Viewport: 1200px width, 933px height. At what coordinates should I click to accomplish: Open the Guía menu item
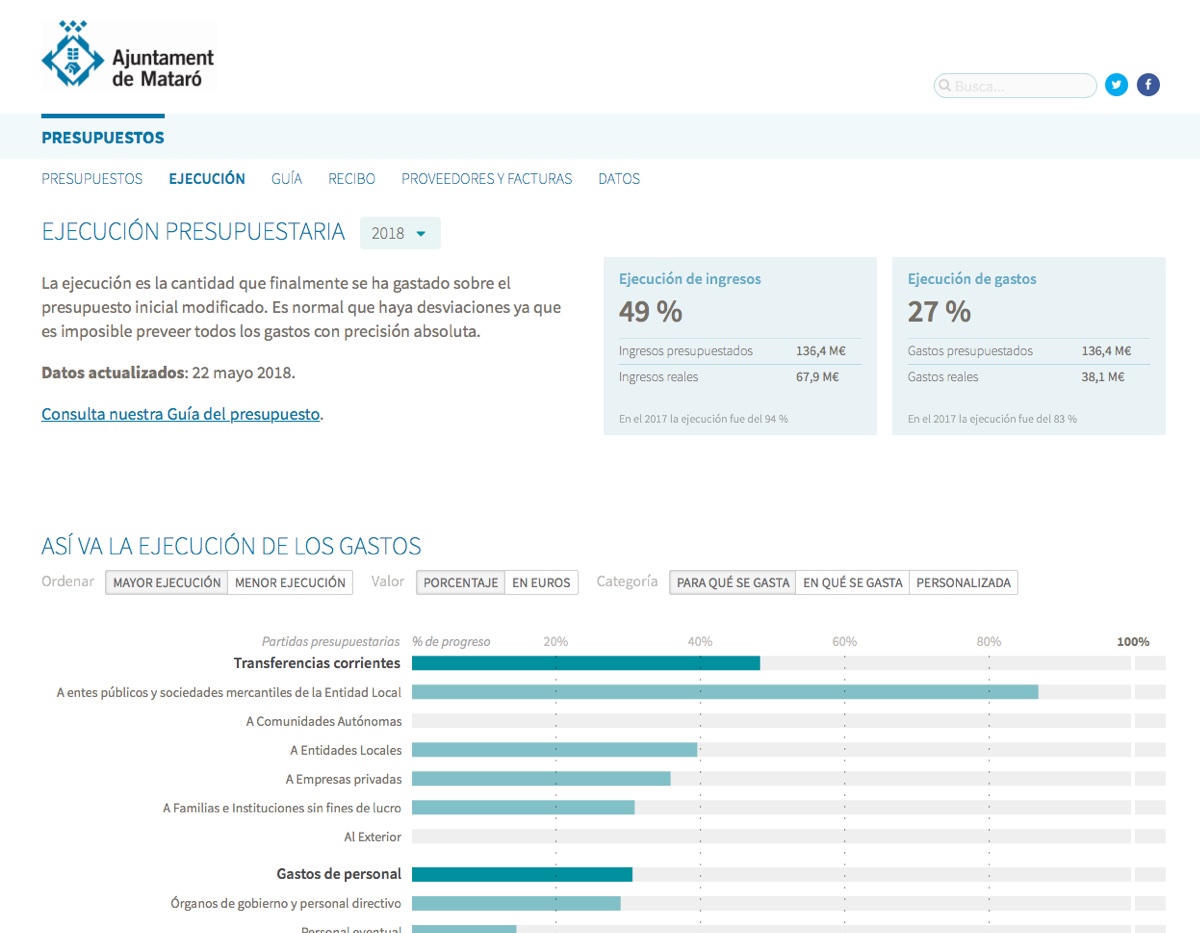286,179
